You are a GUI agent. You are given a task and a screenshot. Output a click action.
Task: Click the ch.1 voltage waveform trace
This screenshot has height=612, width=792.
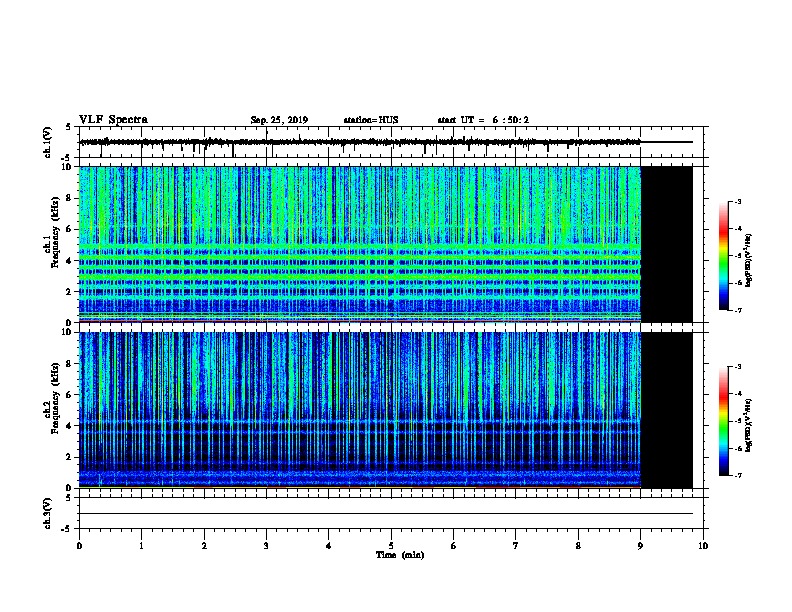tap(360, 142)
